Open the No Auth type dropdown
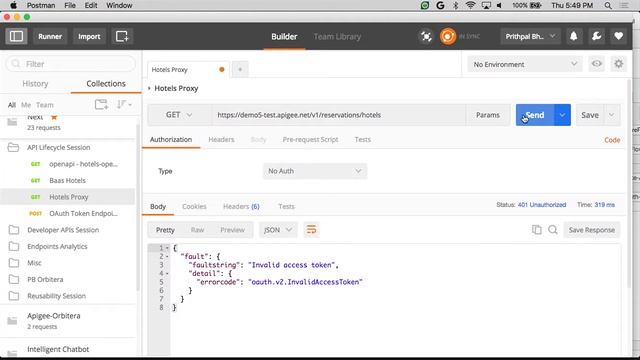This screenshot has width=640, height=360. 315,171
